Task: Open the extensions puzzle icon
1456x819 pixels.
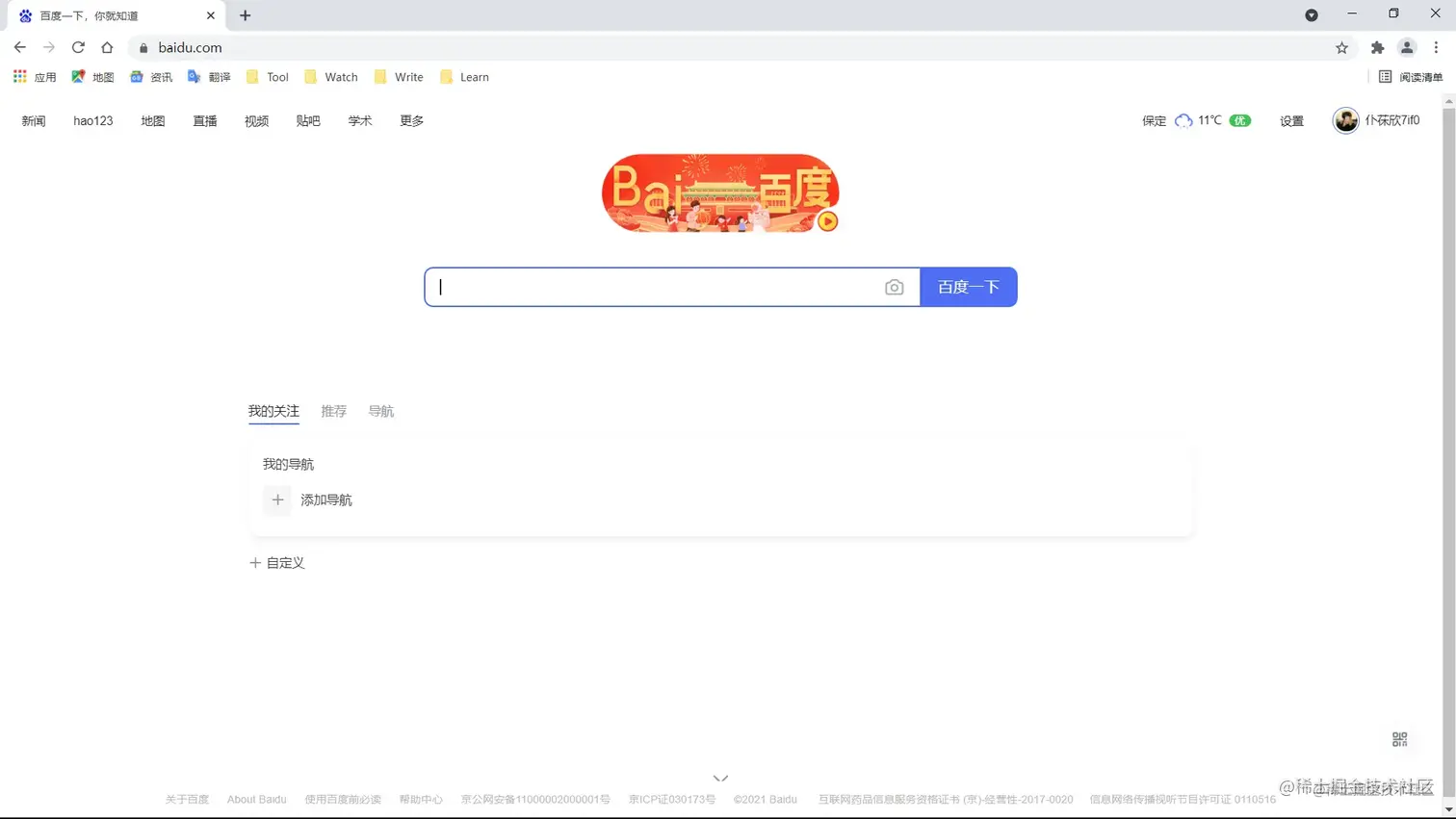Action: click(x=1378, y=48)
